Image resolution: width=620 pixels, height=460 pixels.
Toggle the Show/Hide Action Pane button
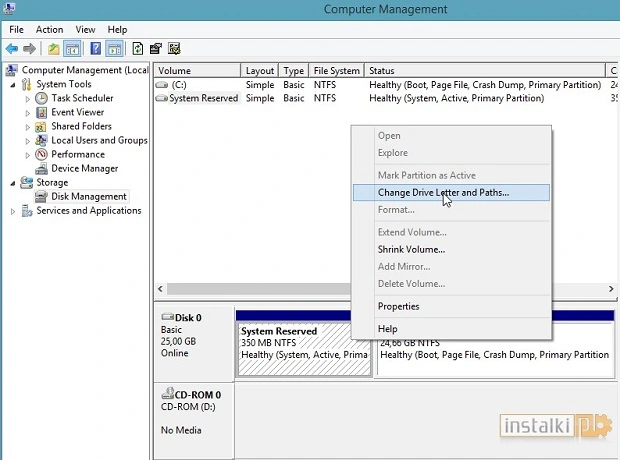tap(115, 48)
